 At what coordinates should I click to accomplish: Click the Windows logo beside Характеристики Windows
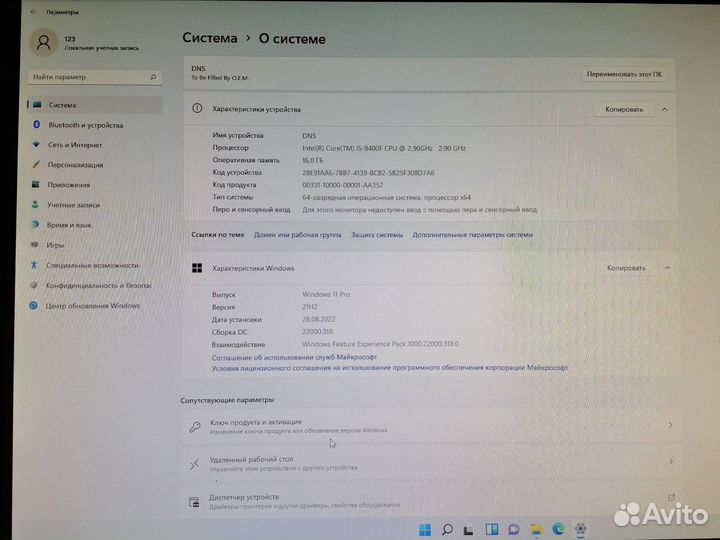click(197, 268)
